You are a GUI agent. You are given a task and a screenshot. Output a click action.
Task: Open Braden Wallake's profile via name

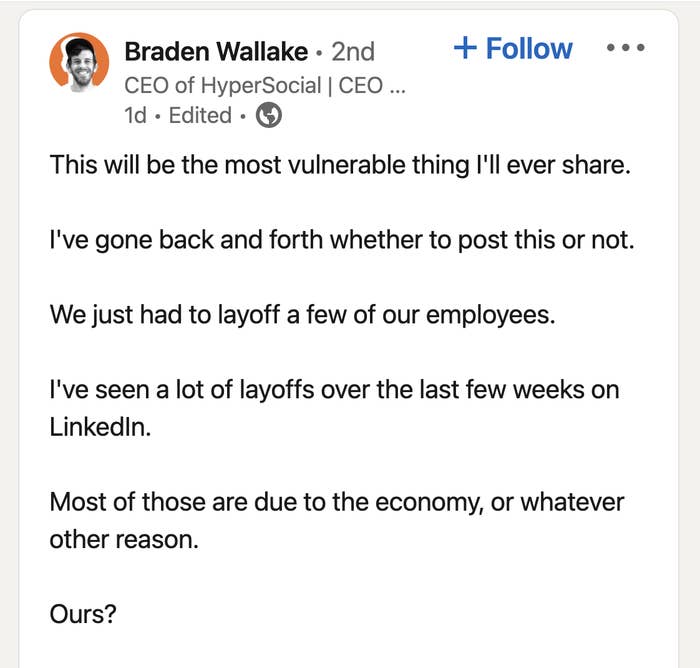pos(216,51)
